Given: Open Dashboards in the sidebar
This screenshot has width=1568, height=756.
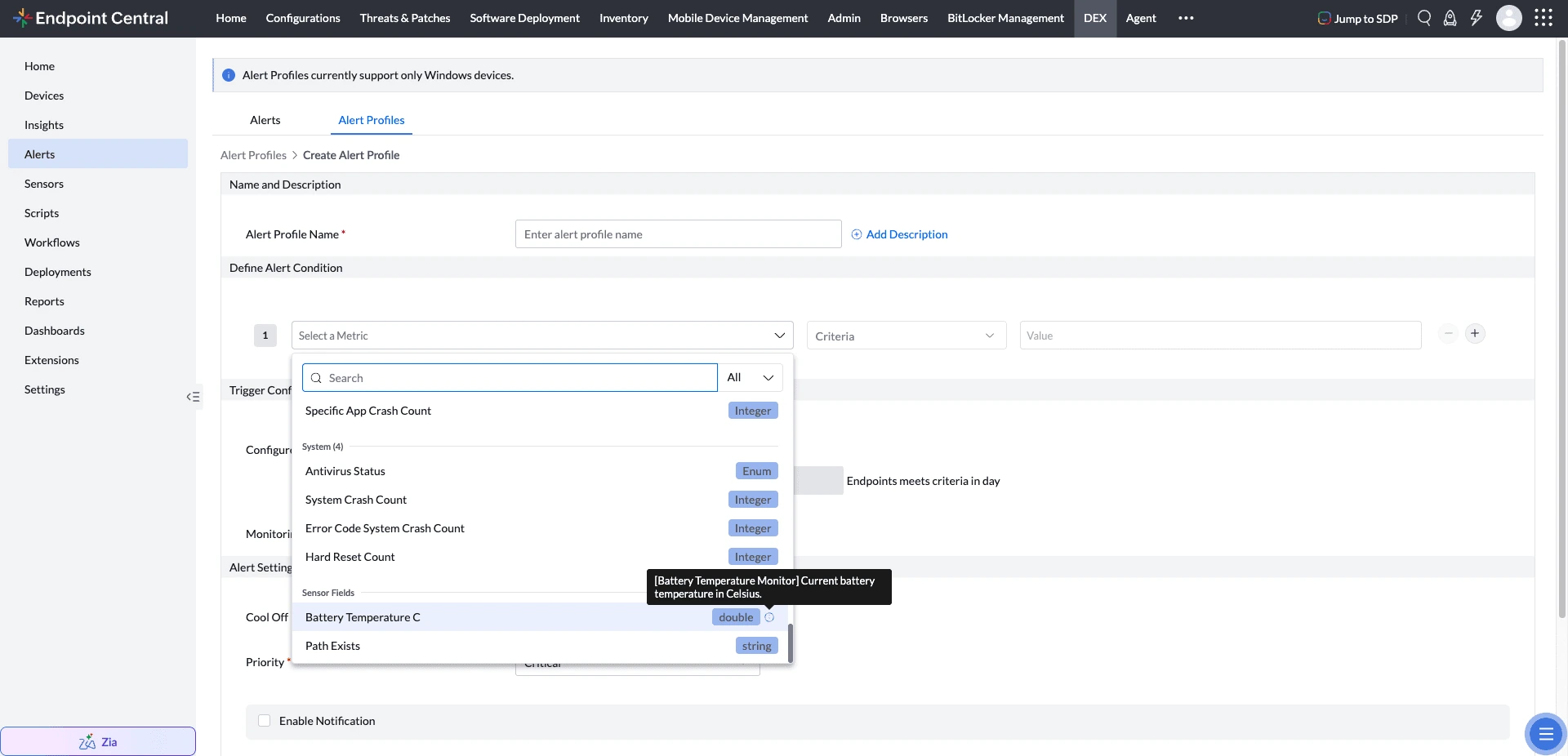Looking at the screenshot, I should tap(98, 331).
